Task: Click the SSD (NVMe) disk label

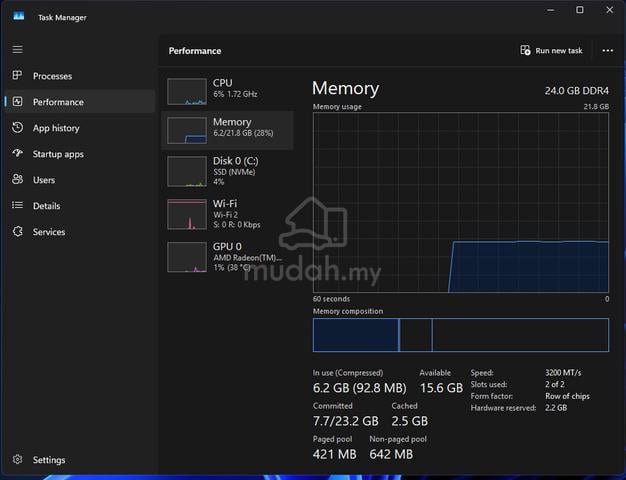Action: 234,172
